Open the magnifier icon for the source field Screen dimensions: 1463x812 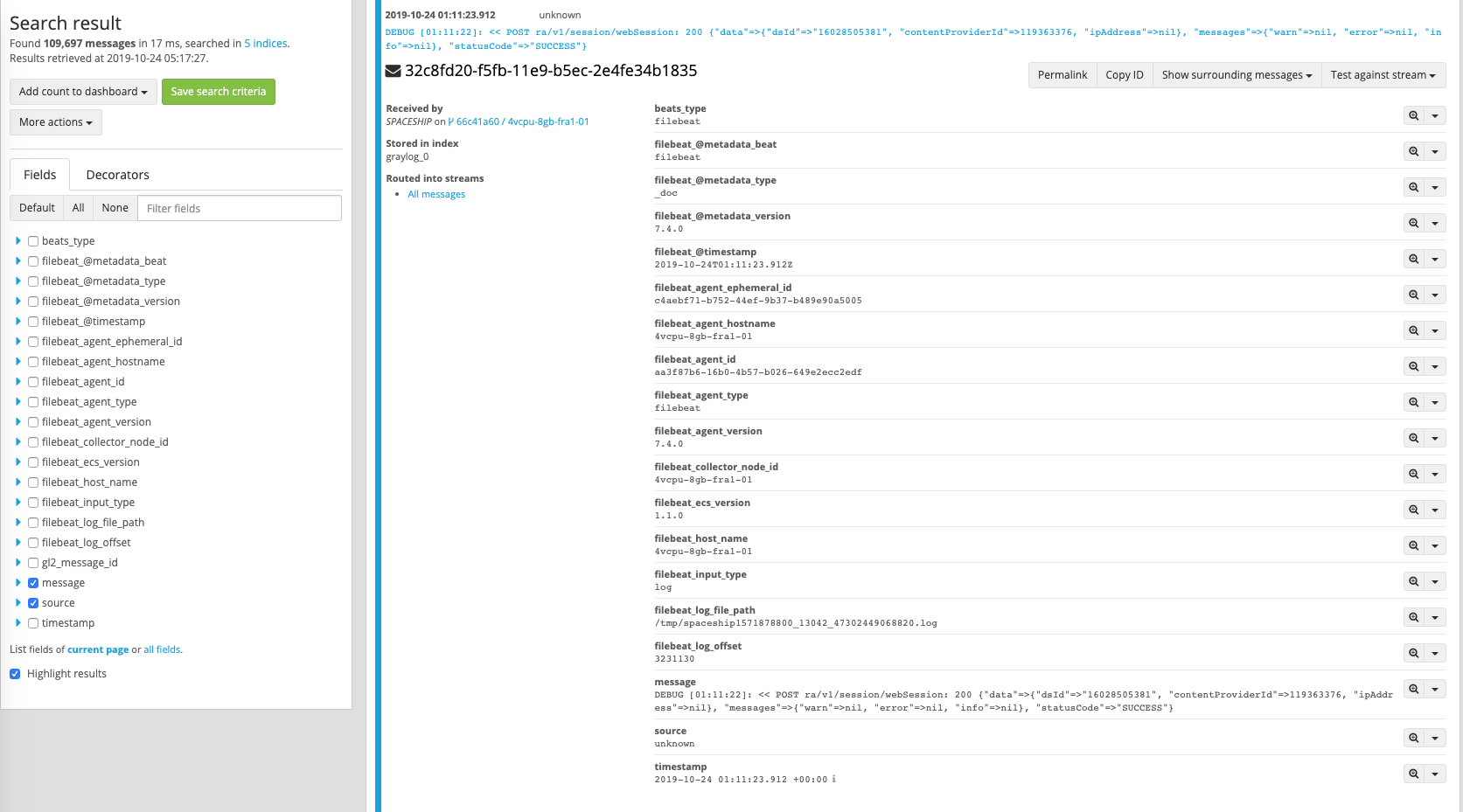pos(1415,738)
